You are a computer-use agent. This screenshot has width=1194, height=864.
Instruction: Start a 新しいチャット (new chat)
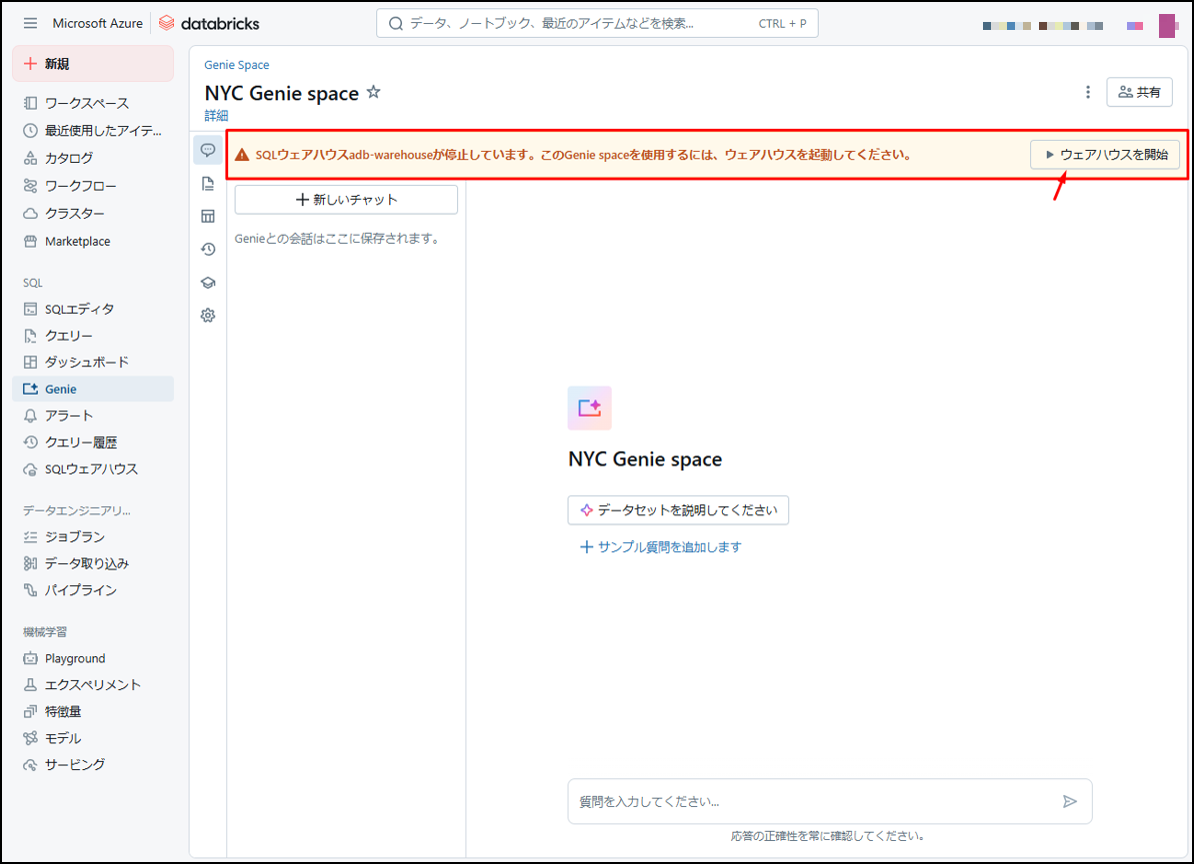point(346,199)
